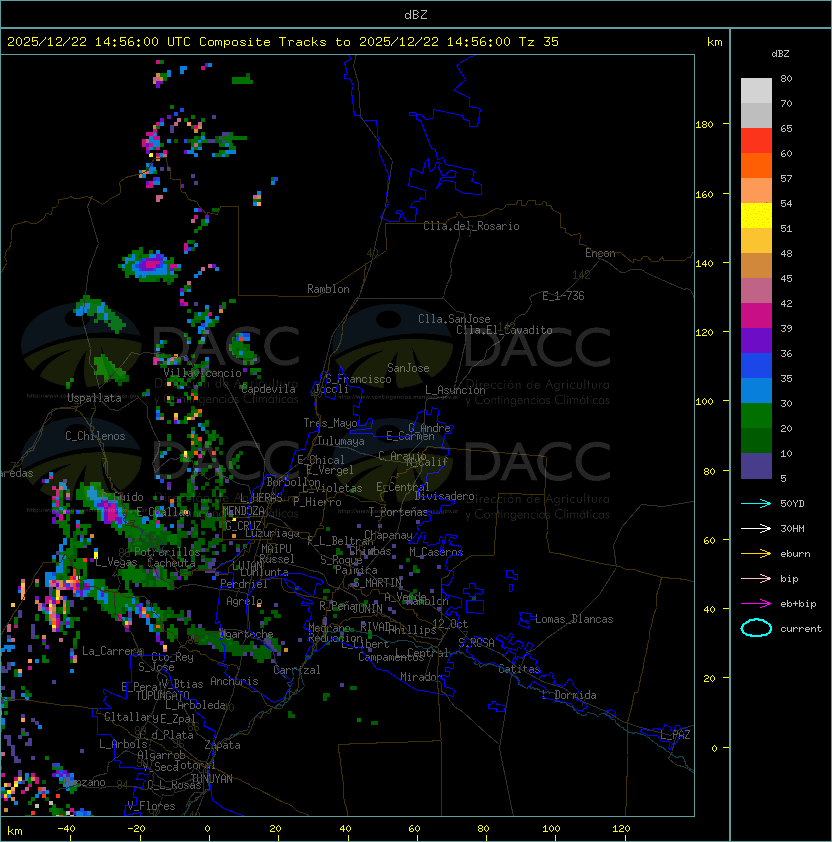This screenshot has height=842, width=832.
Task: Pick the bright yellow 51–54 dBZ swatch
Action: pyautogui.click(x=756, y=216)
